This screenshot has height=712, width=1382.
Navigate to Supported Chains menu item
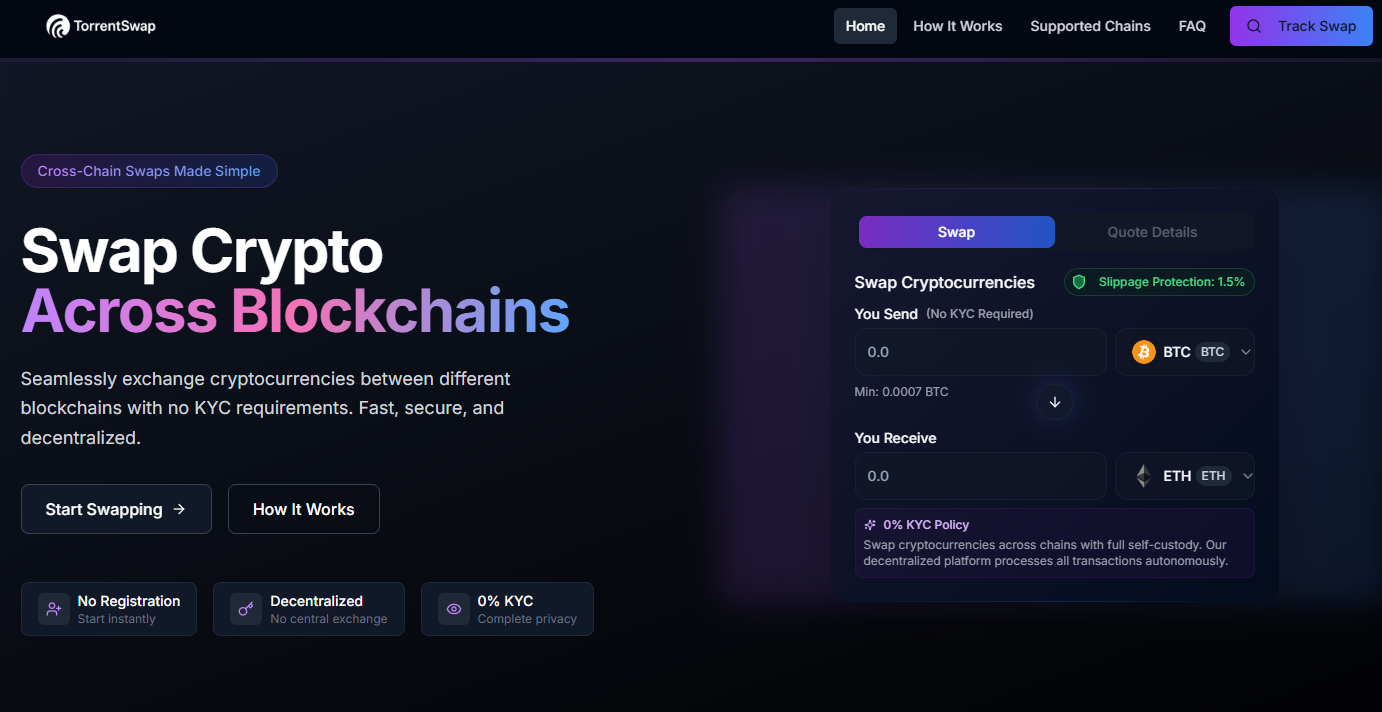coord(1090,25)
